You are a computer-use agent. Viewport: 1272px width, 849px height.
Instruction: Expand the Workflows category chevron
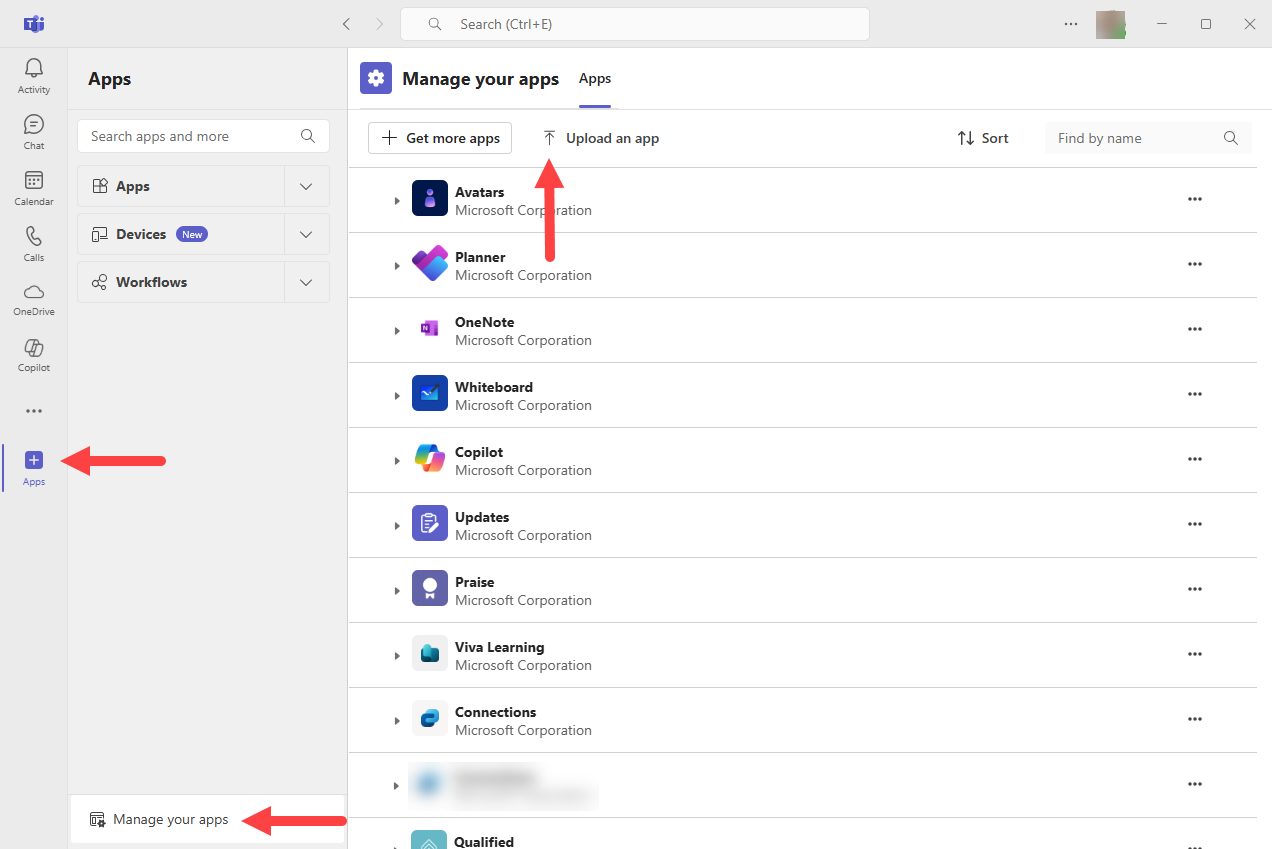[307, 282]
